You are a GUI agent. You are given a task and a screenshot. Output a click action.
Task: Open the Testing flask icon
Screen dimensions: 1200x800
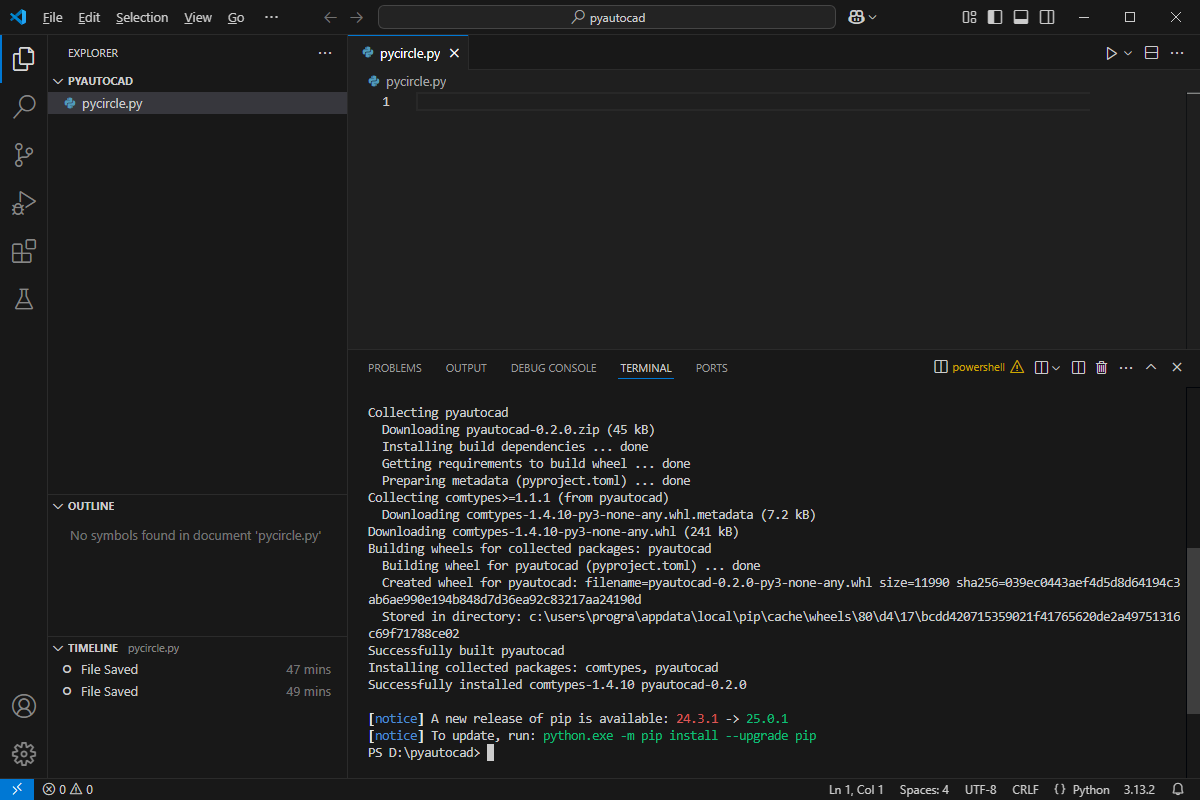click(24, 299)
